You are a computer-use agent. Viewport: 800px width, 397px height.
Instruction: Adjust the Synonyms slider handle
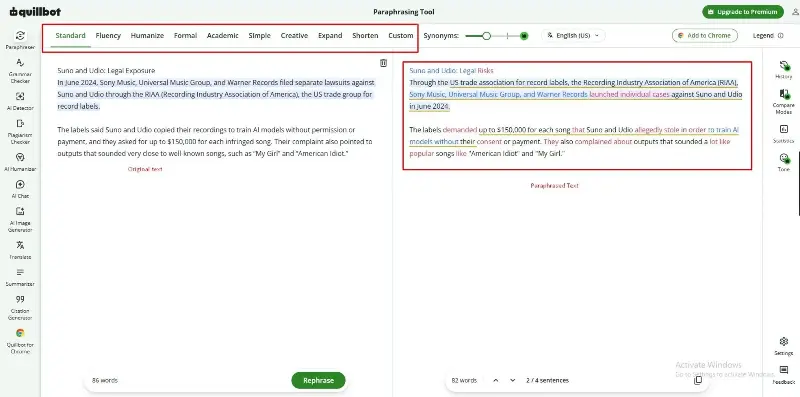point(487,36)
